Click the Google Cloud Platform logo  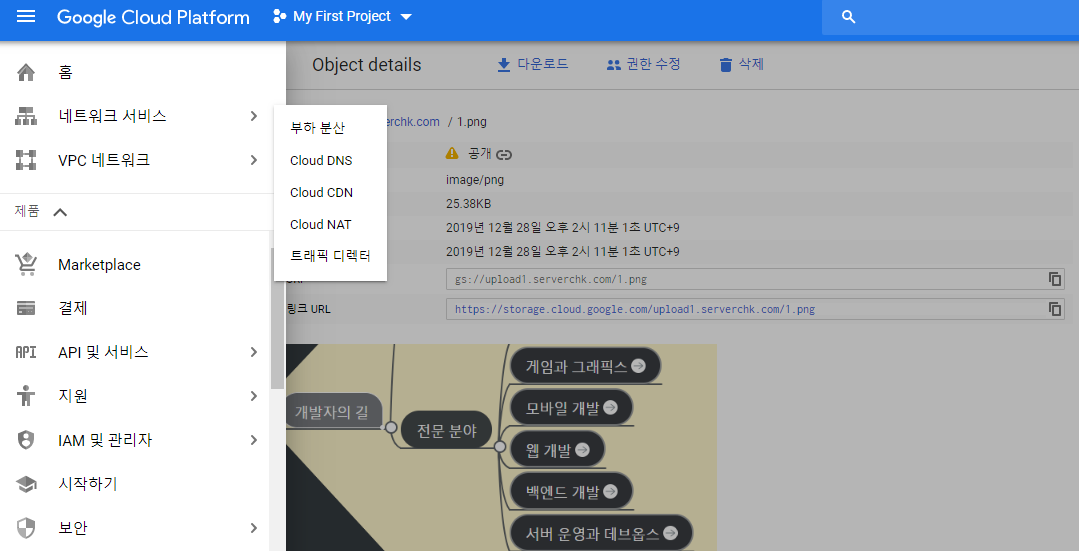(x=153, y=17)
